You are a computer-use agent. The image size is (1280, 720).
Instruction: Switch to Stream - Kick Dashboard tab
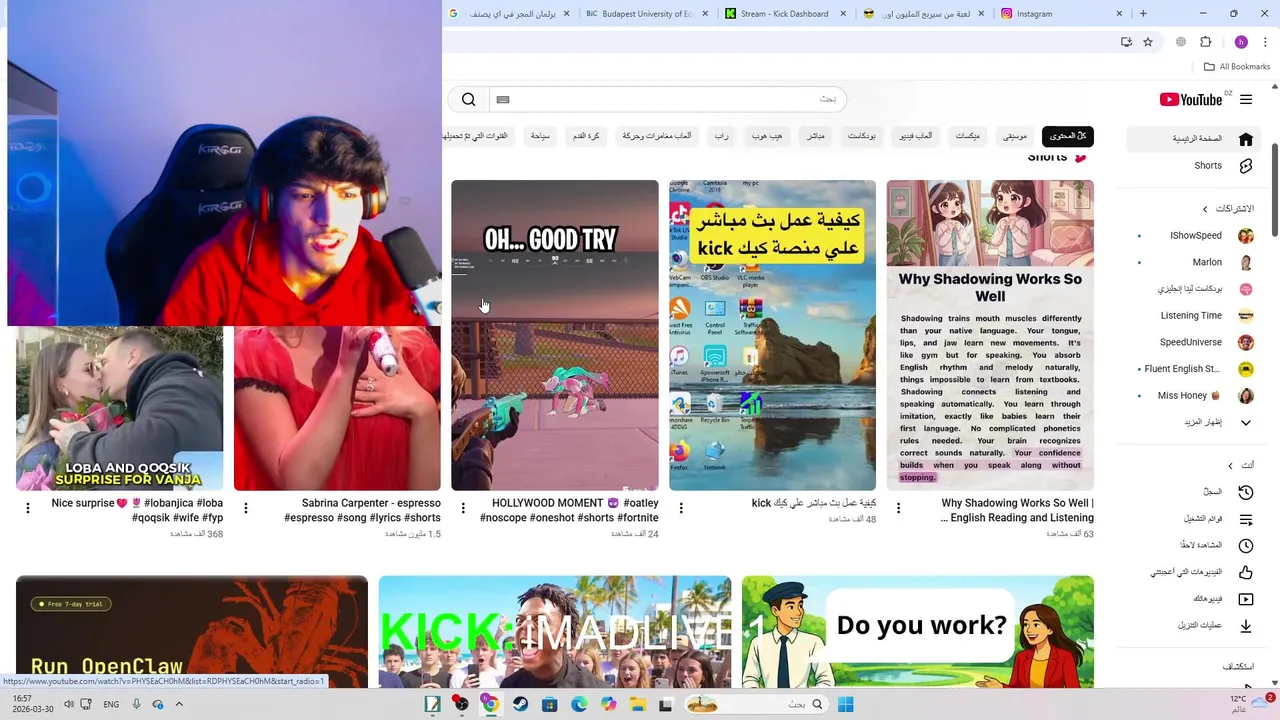tap(785, 14)
